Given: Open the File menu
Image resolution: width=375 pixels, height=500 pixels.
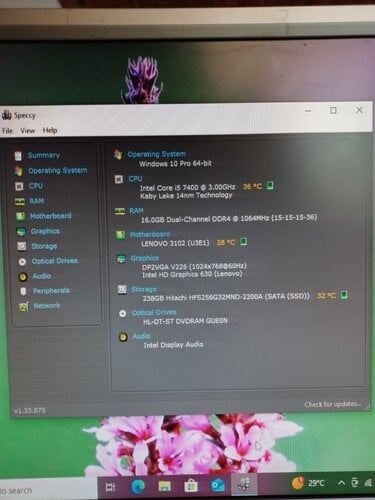Looking at the screenshot, I should coord(7,131).
